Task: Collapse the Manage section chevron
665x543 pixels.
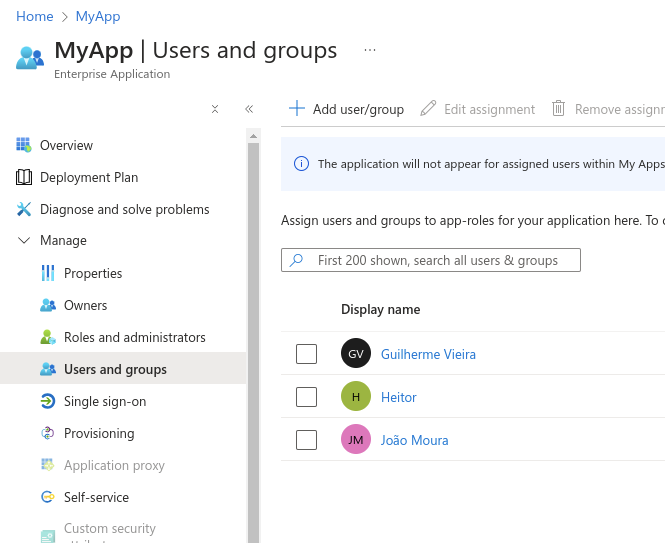Action: coord(24,241)
